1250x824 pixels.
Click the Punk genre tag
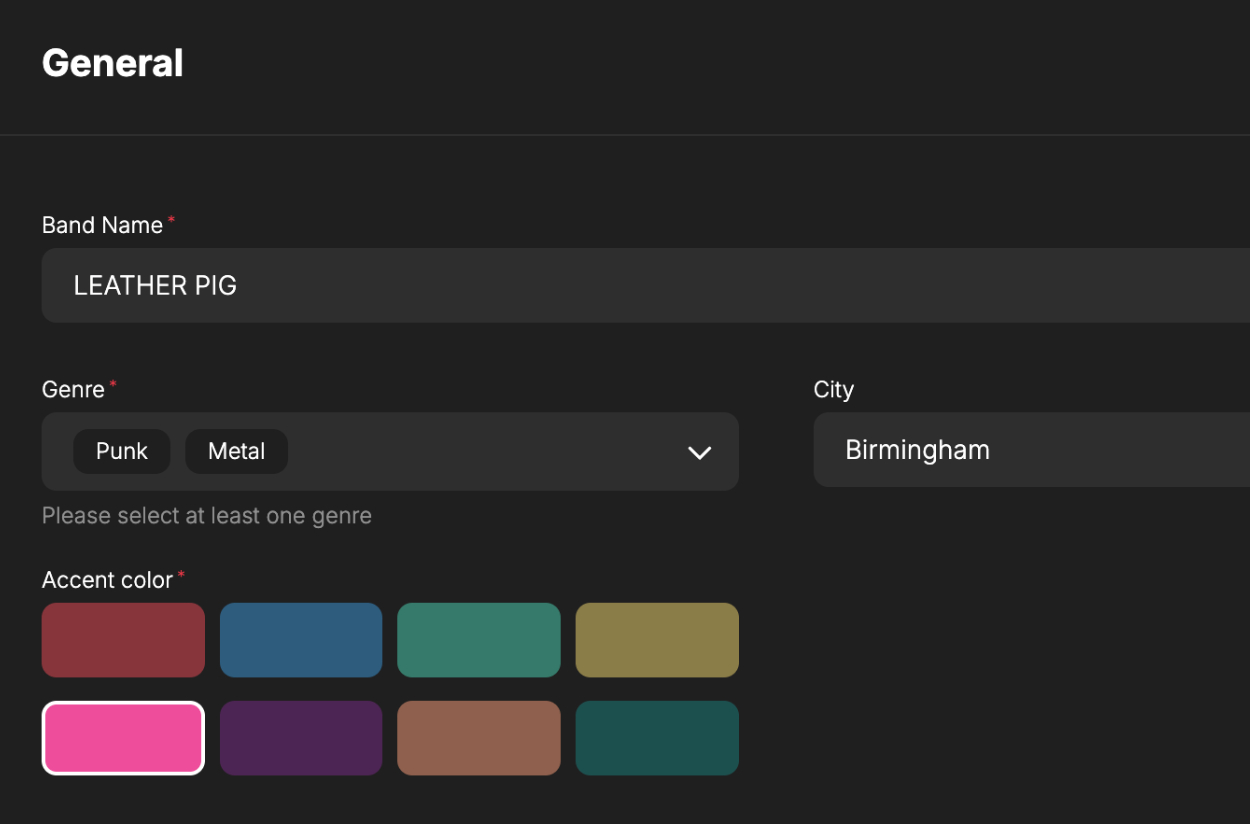tap(122, 452)
